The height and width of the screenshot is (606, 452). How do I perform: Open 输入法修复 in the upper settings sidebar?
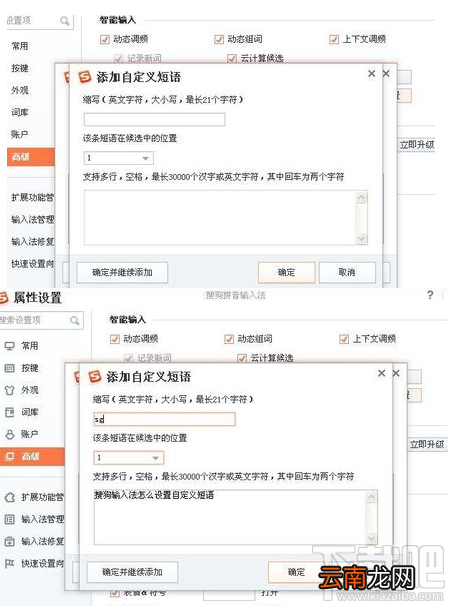pyautogui.click(x=32, y=242)
